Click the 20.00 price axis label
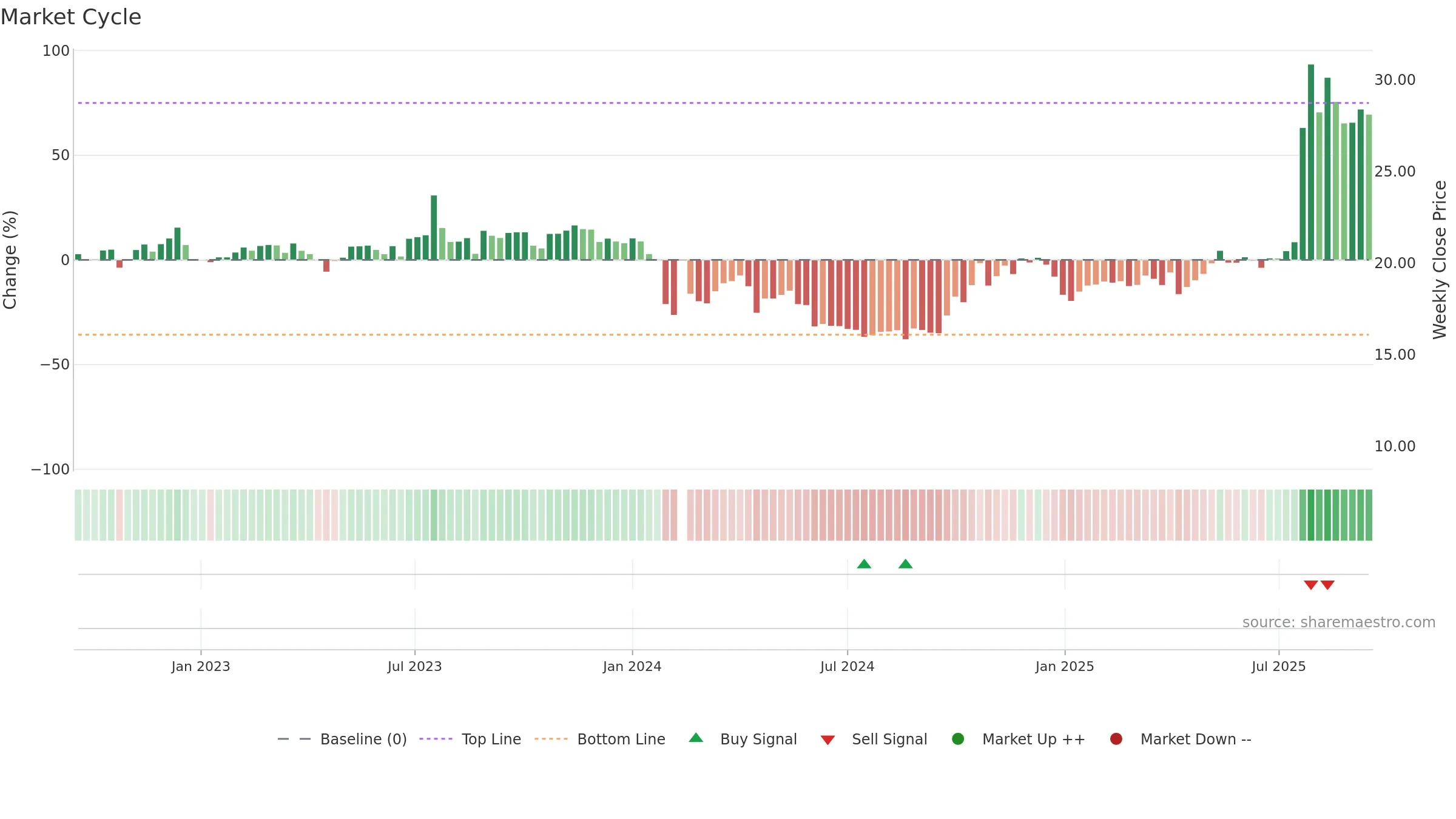 [x=1395, y=263]
